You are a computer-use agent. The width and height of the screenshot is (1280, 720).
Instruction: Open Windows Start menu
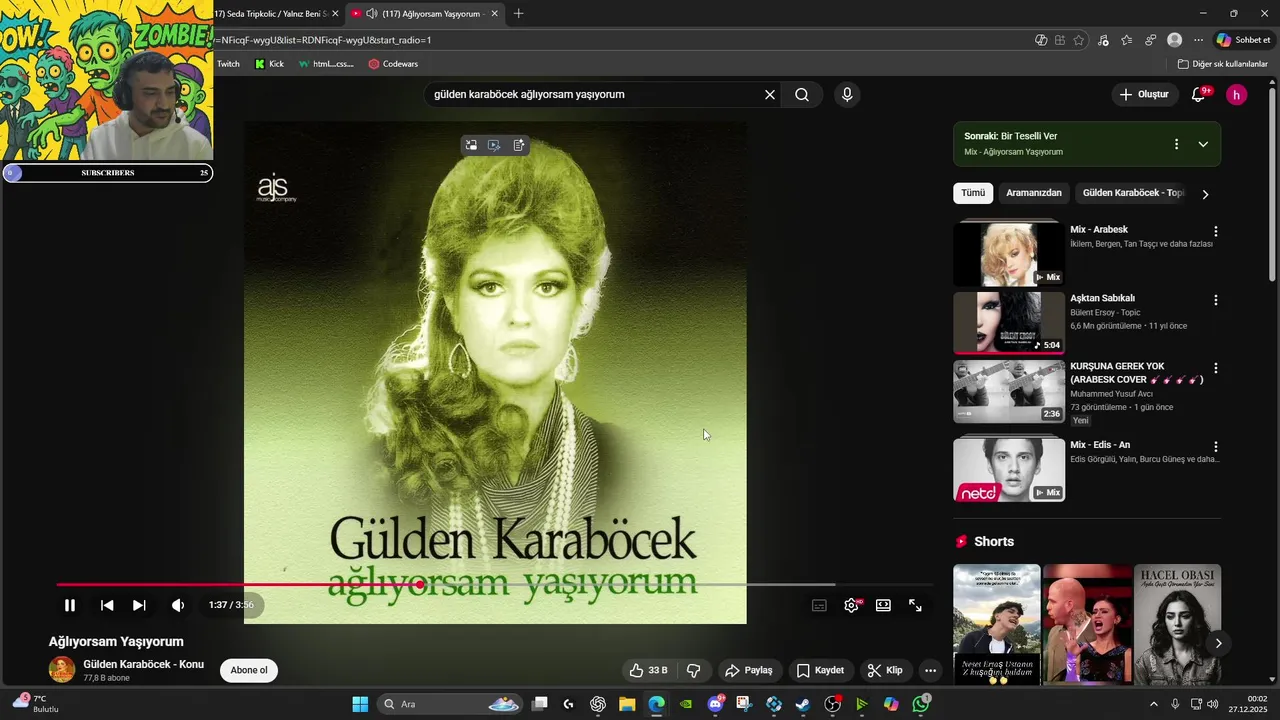(360, 704)
